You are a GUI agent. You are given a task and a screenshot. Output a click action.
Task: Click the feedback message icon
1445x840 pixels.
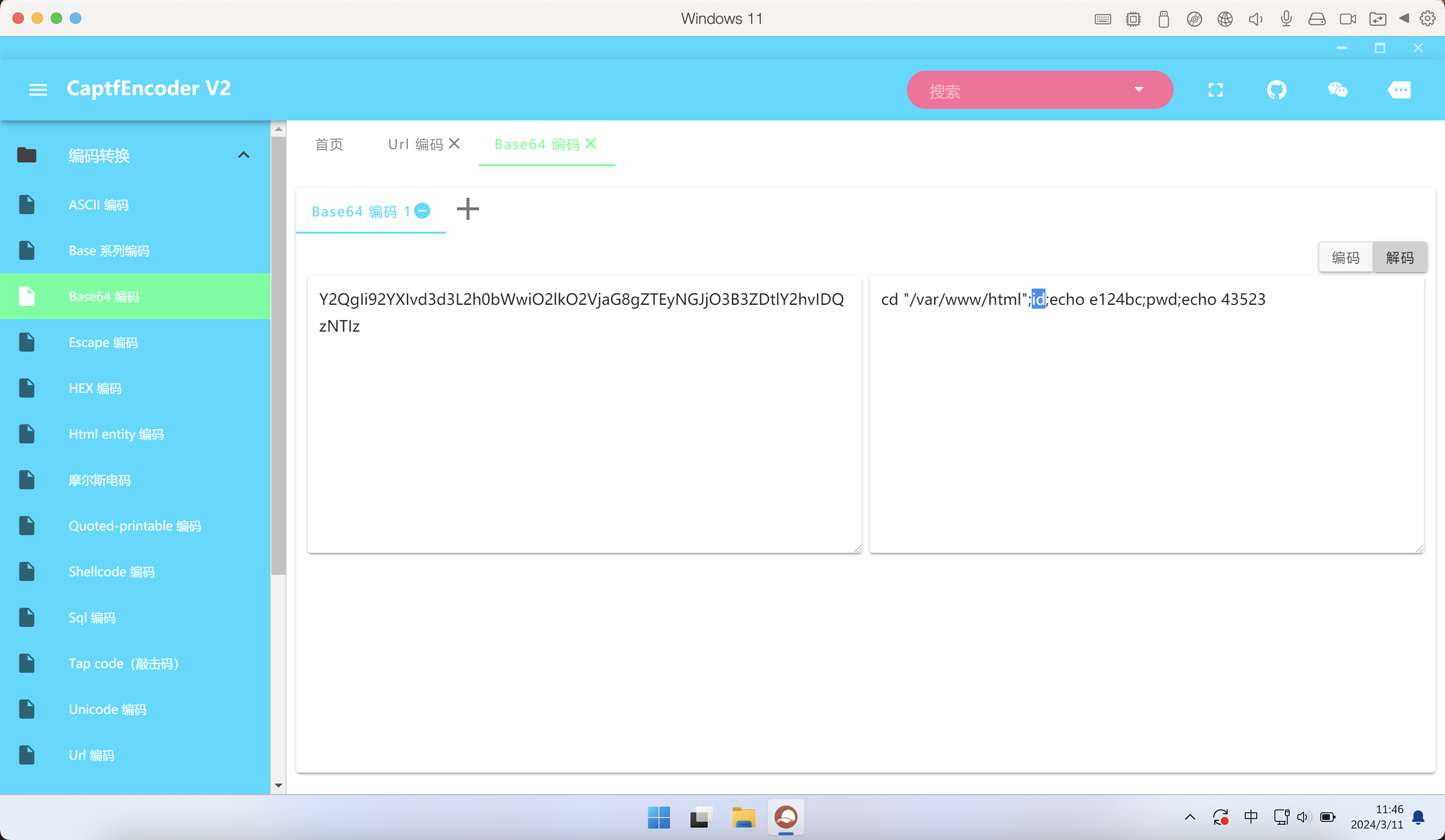tap(1400, 89)
